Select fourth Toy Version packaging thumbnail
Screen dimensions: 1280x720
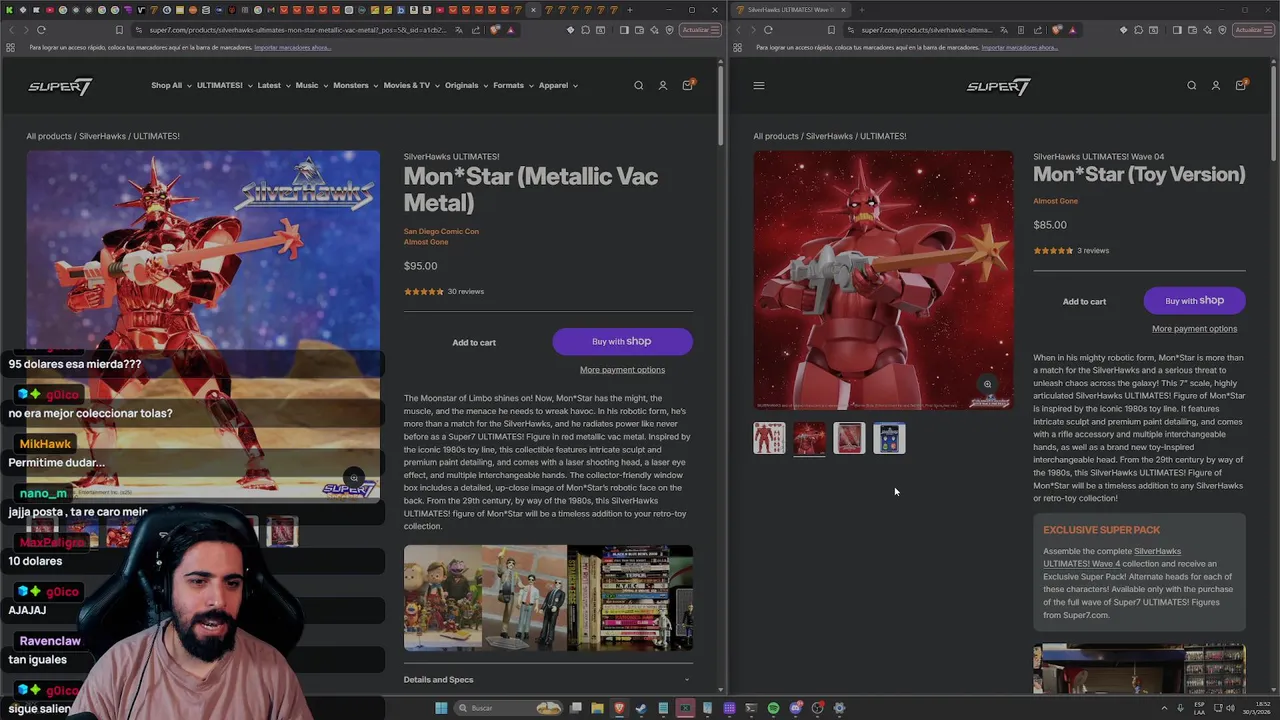click(889, 438)
